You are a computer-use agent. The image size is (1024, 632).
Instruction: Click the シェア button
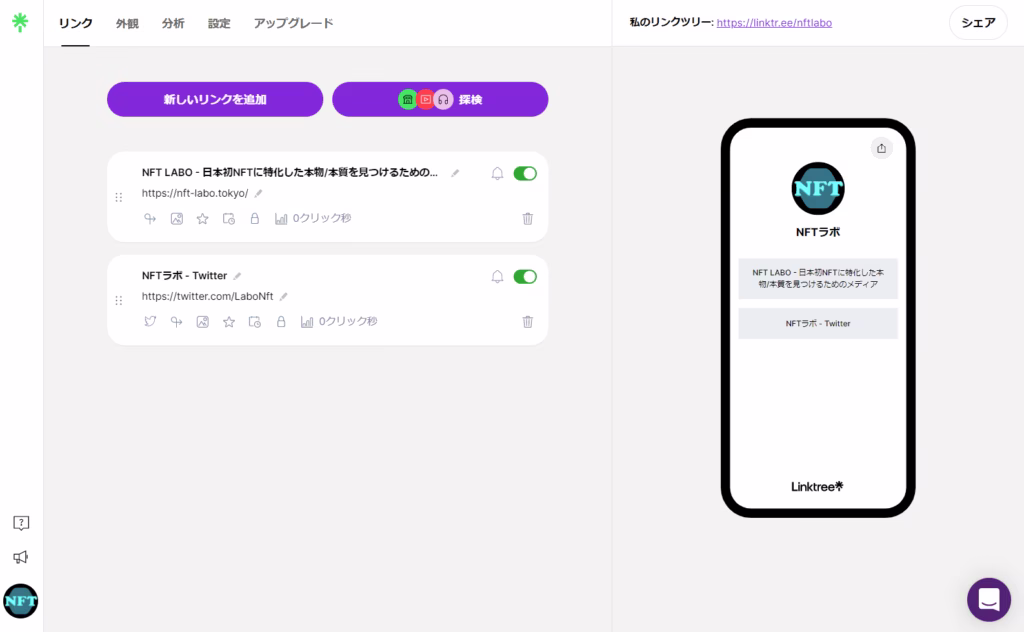(x=978, y=23)
